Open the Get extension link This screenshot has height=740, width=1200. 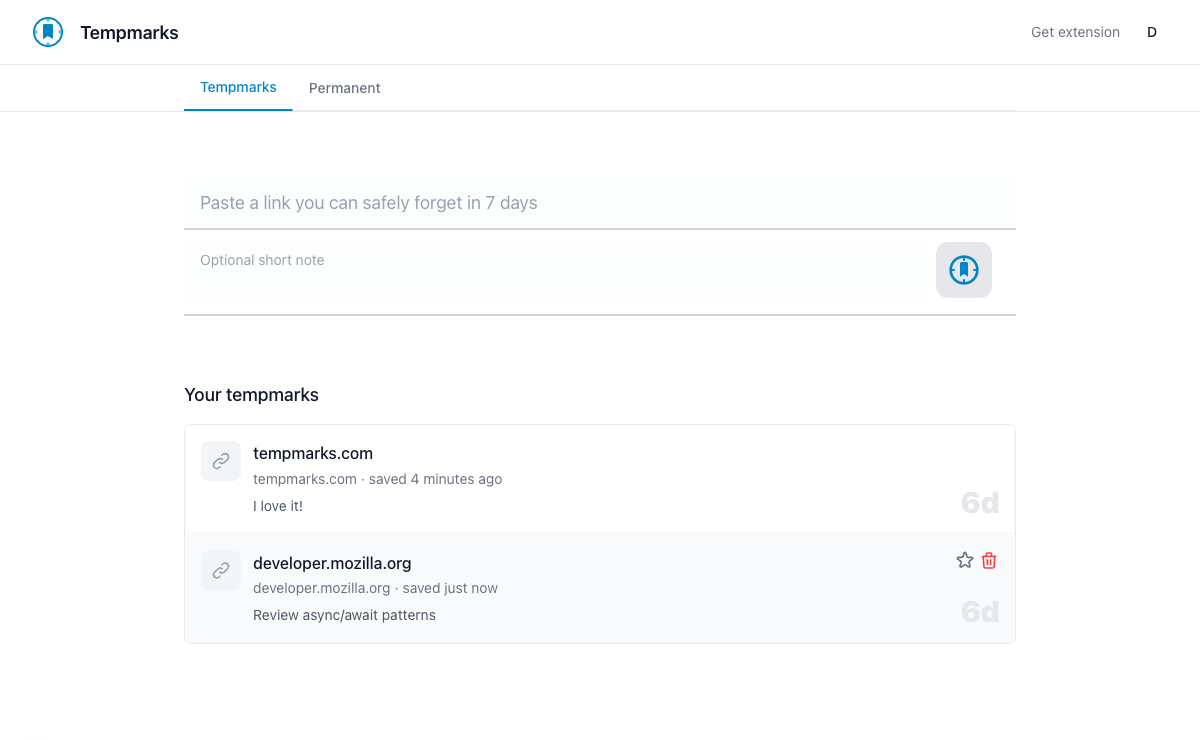(x=1075, y=32)
